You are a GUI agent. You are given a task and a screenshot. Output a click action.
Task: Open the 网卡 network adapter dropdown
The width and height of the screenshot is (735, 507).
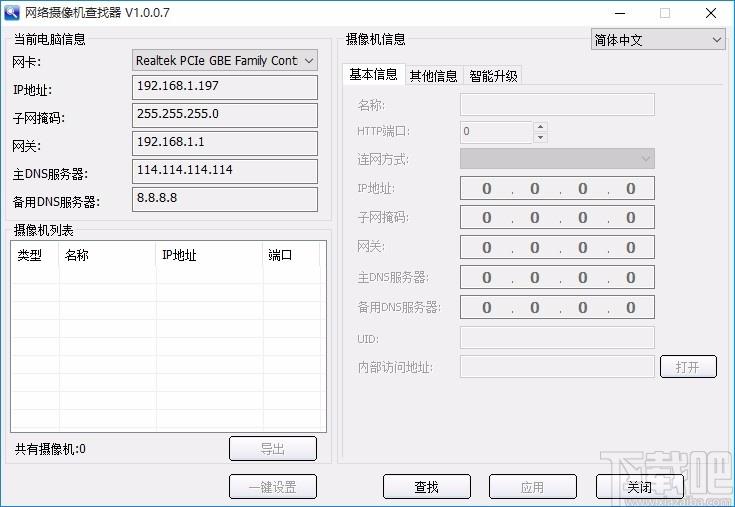(225, 60)
